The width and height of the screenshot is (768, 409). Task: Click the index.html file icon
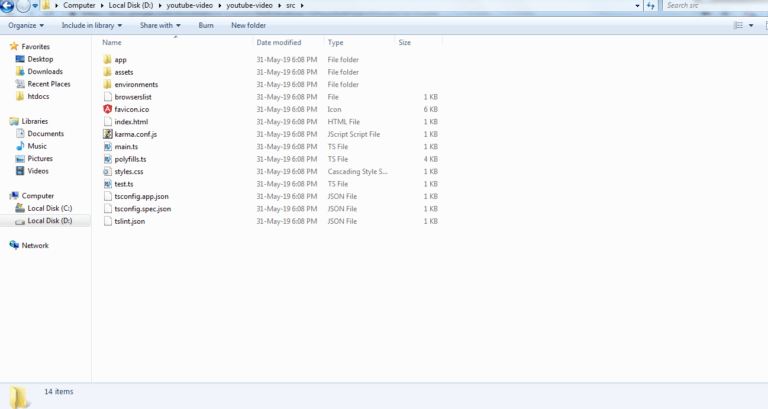[x=107, y=121]
